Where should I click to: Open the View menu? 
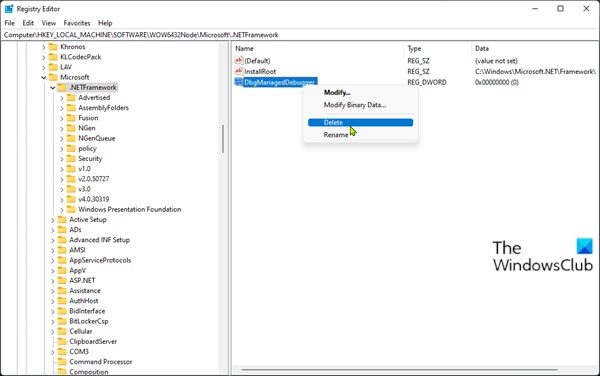49,23
